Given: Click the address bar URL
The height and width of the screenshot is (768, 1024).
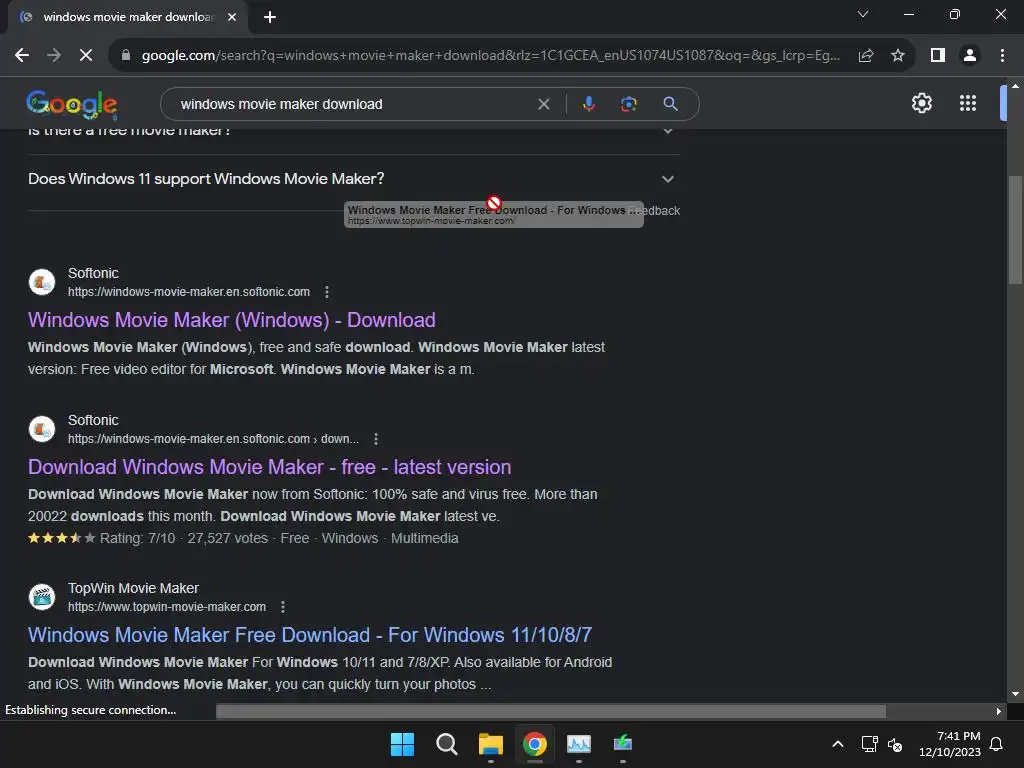Looking at the screenshot, I should point(490,56).
